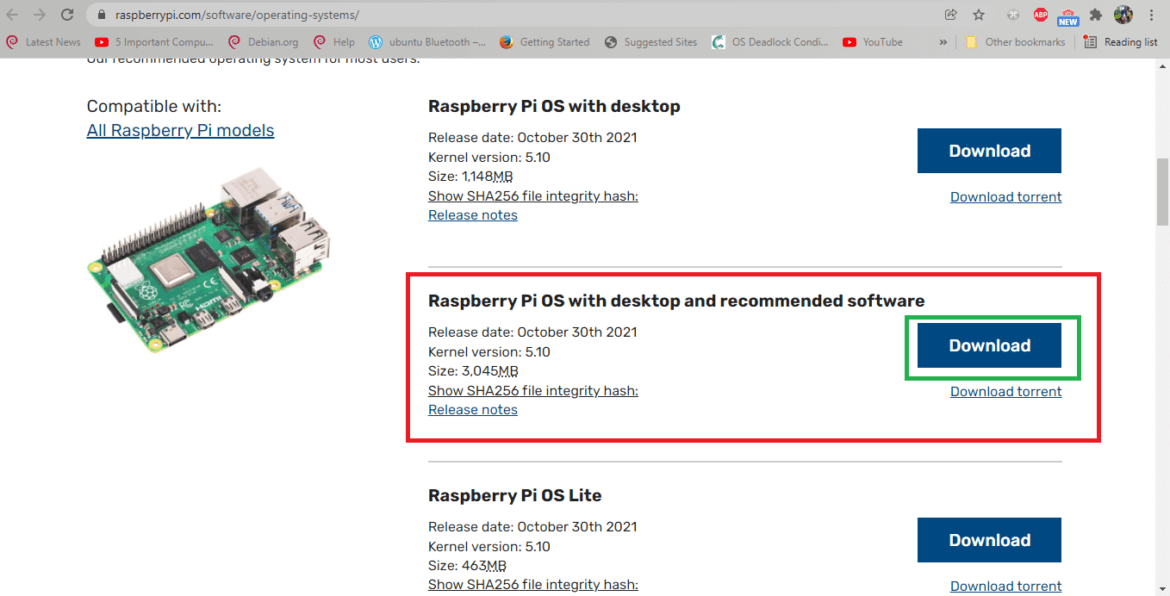This screenshot has height=596, width=1170.
Task: Download torrent for Raspberry Pi OS Lite
Action: pos(1005,585)
